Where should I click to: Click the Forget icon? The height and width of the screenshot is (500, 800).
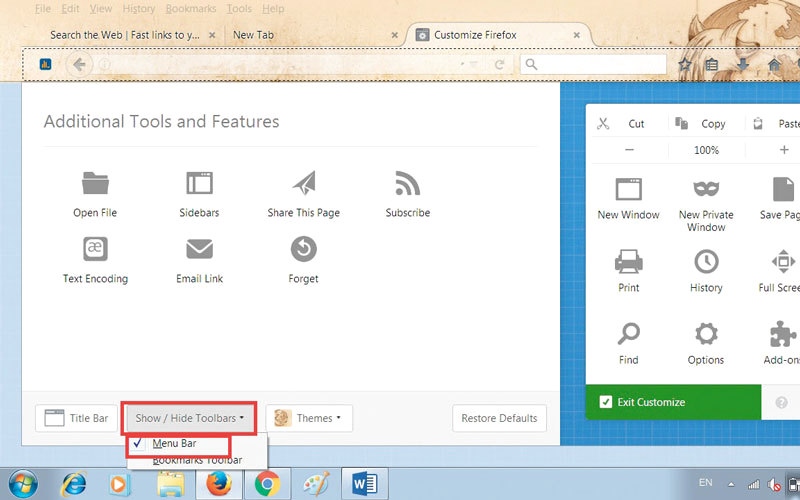tap(303, 249)
